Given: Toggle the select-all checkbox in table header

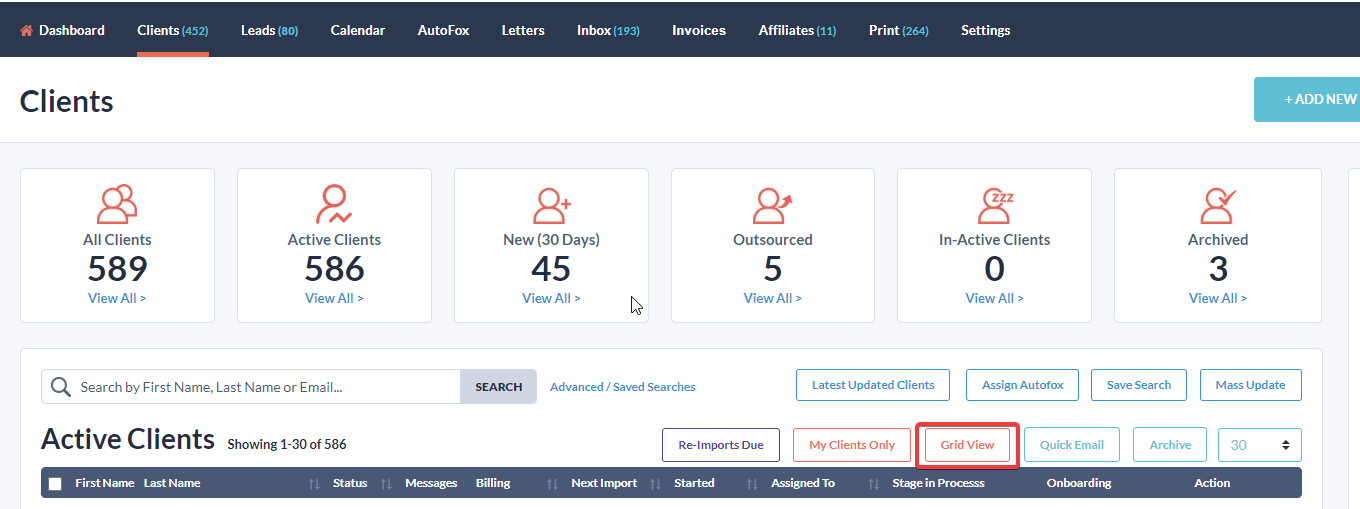Looking at the screenshot, I should (x=55, y=484).
